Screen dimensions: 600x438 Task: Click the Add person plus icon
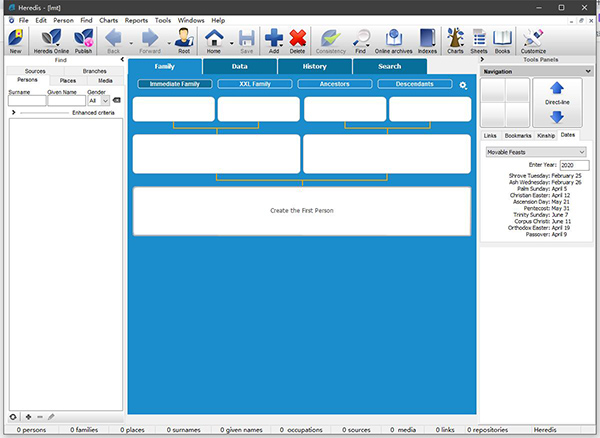(x=274, y=39)
